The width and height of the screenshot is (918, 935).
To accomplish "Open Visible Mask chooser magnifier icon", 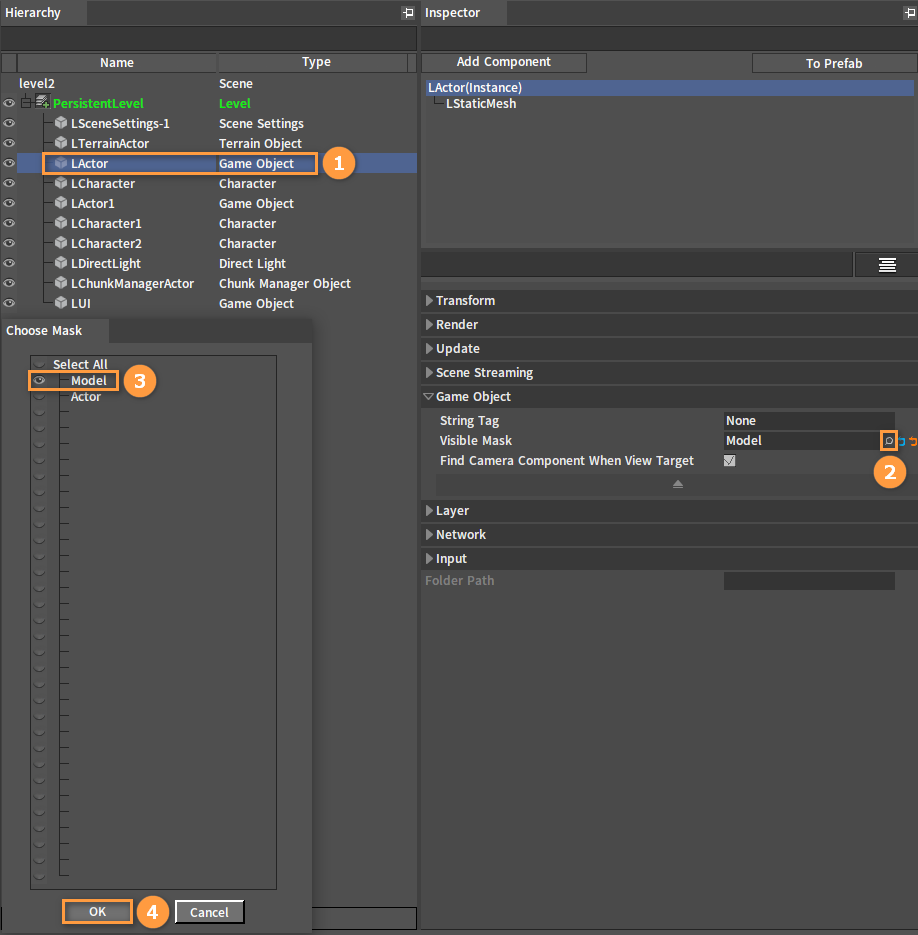I will [x=889, y=441].
